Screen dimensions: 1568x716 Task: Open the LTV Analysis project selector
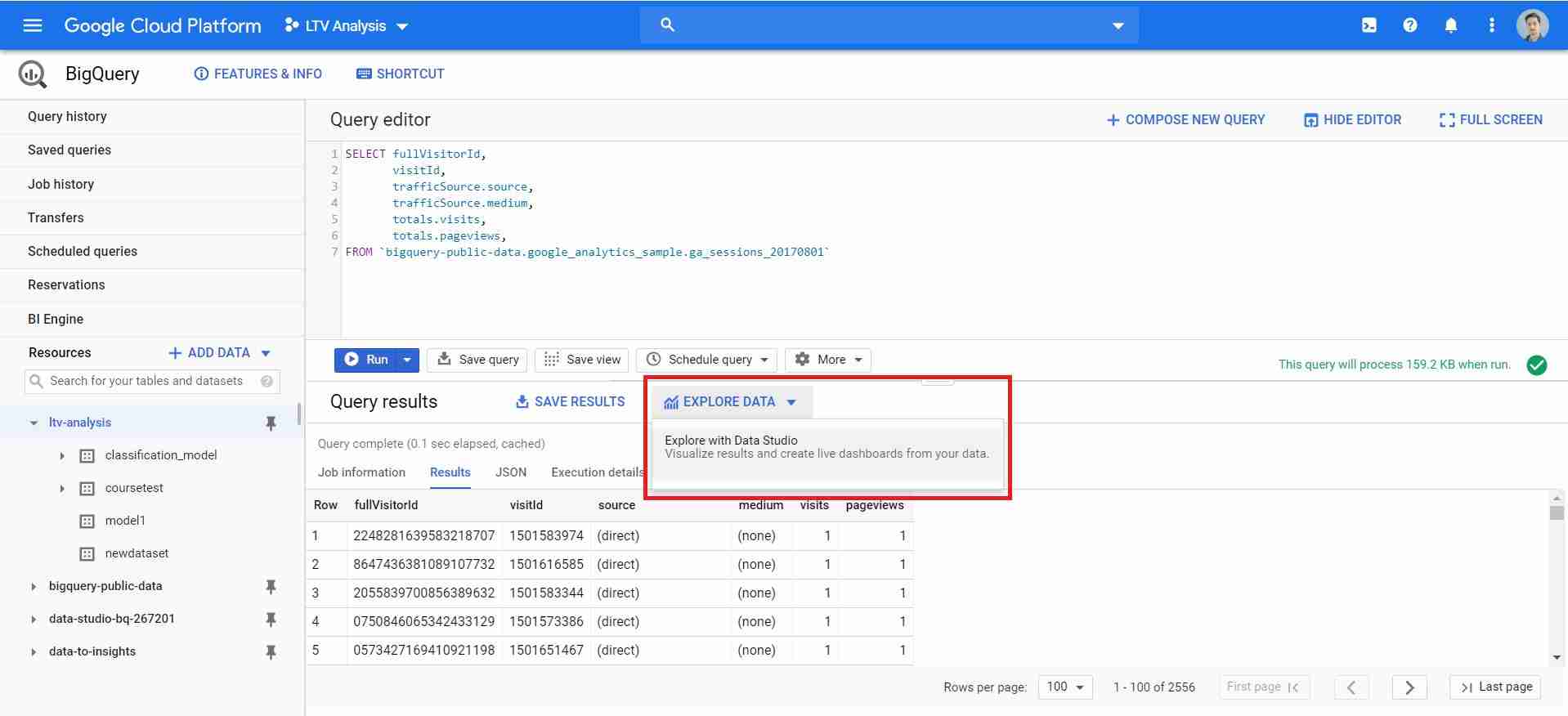tap(346, 25)
